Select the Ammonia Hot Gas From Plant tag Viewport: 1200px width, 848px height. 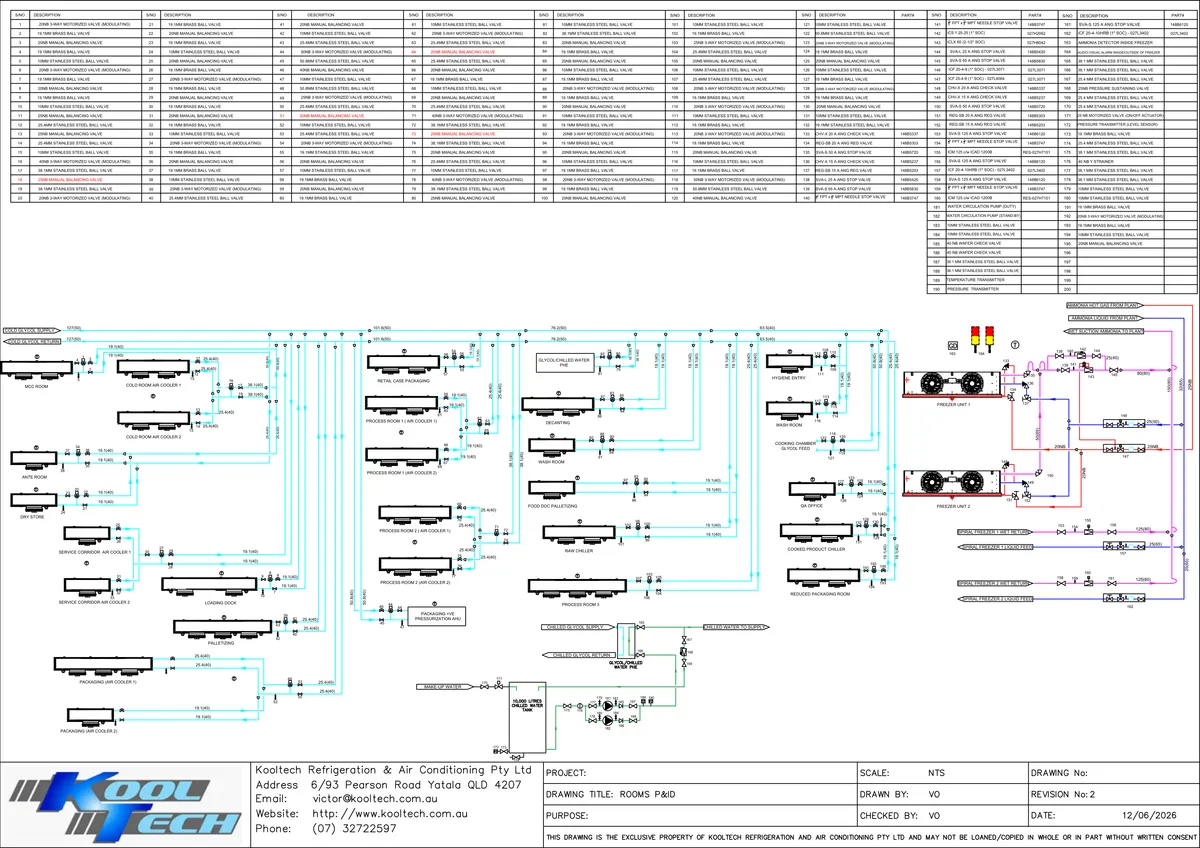1104,305
